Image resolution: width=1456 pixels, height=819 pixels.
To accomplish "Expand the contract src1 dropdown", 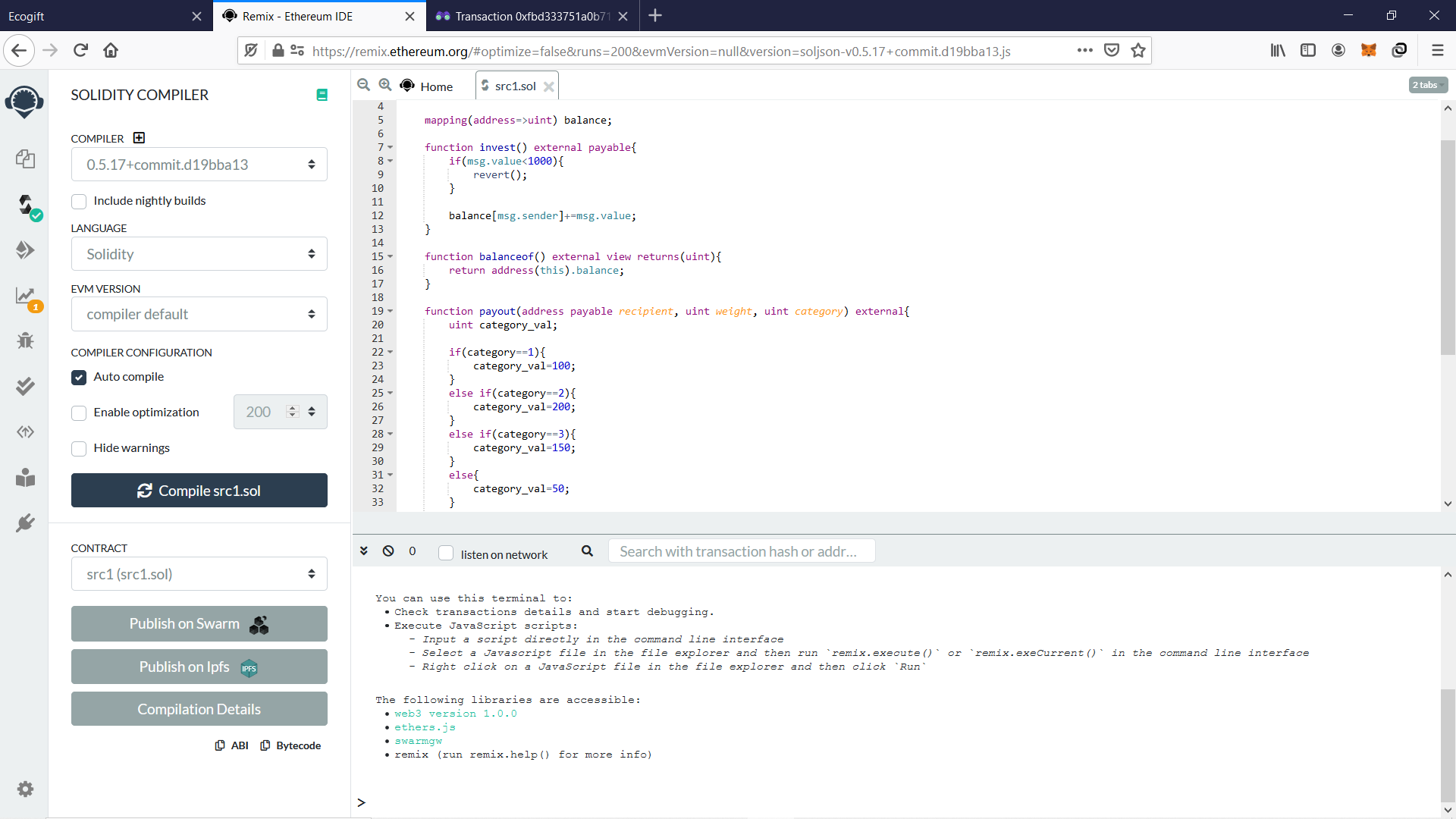I will (x=199, y=574).
